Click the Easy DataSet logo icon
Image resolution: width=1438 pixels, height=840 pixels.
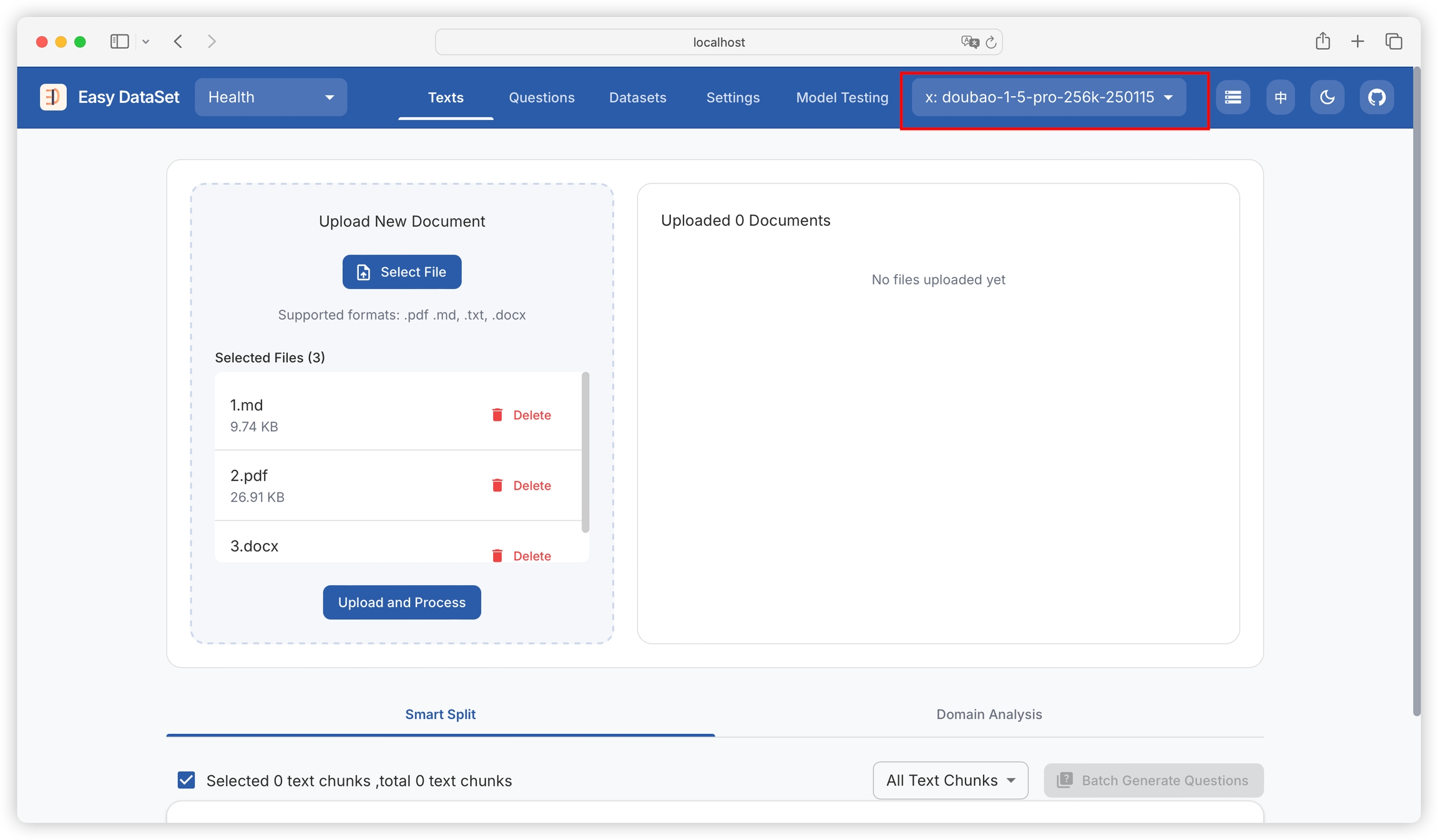[53, 97]
